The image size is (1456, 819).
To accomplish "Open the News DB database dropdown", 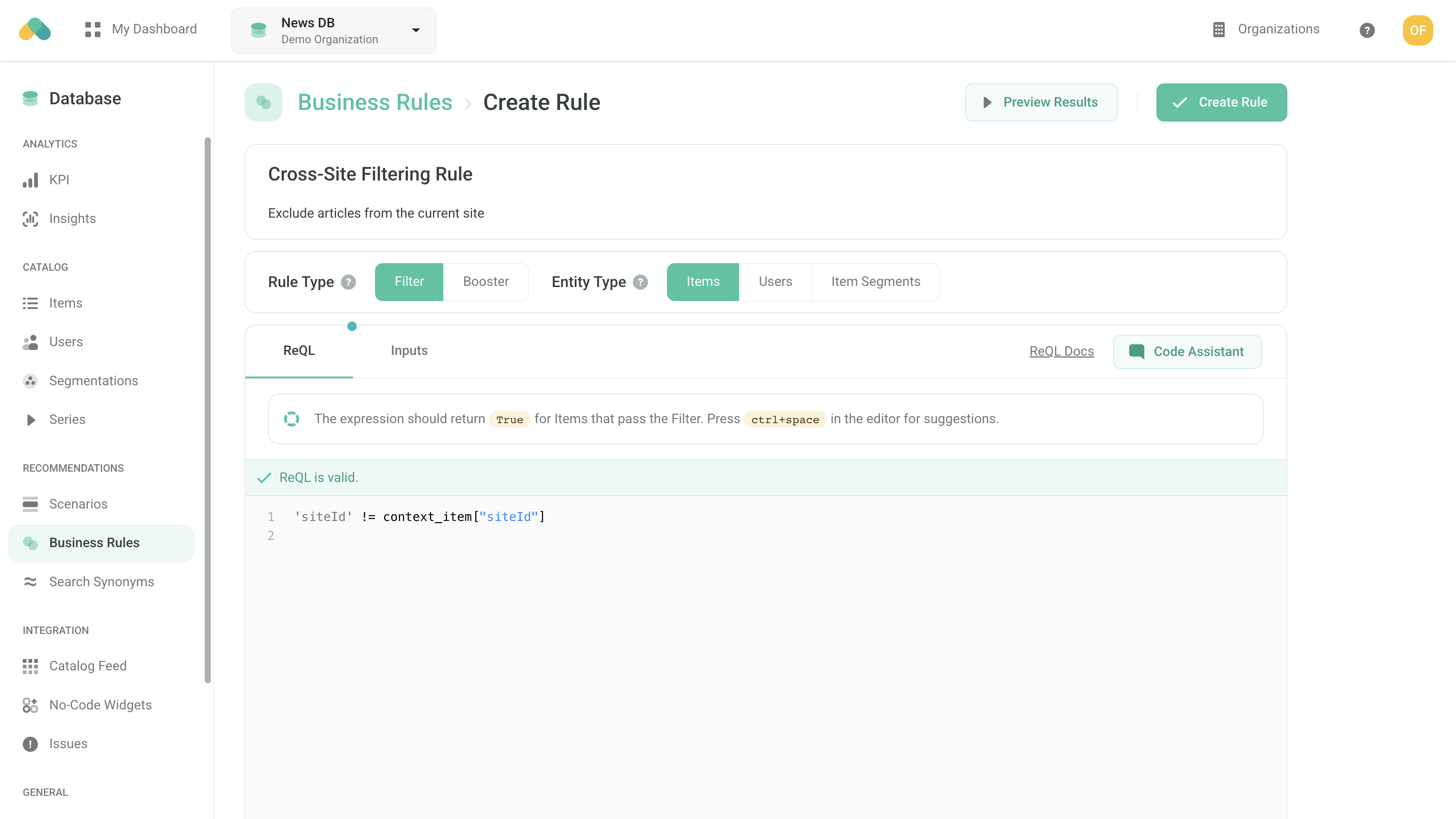I will click(334, 30).
